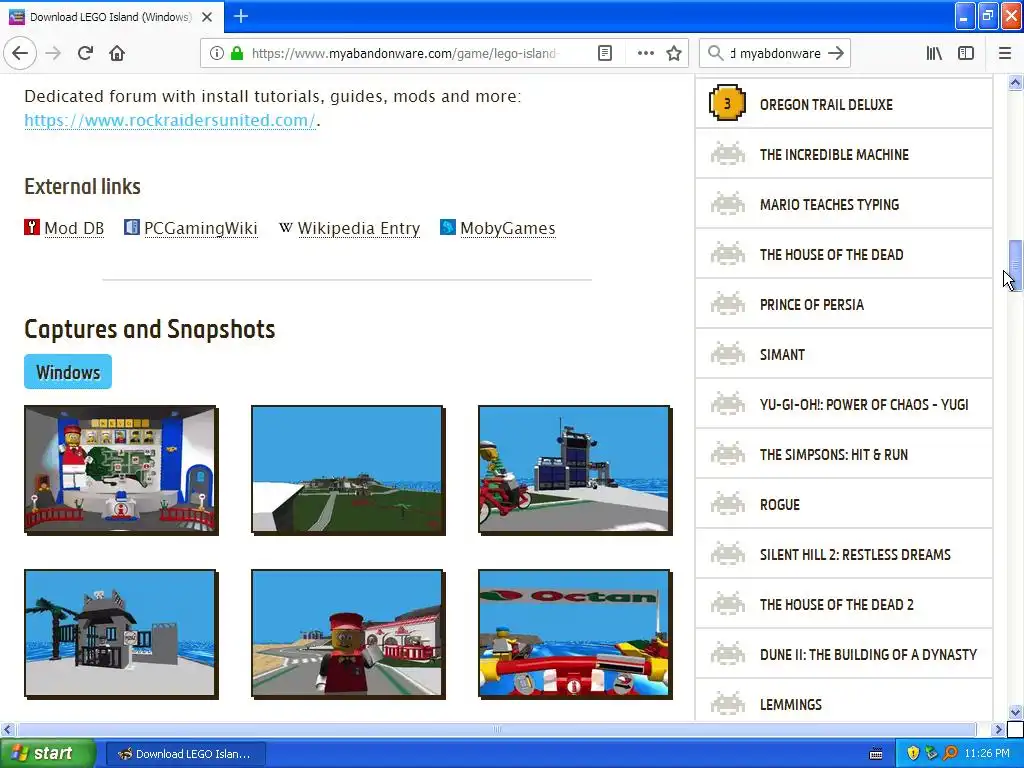The width and height of the screenshot is (1024, 768).
Task: Toggle reader view in address bar
Action: pyautogui.click(x=605, y=54)
